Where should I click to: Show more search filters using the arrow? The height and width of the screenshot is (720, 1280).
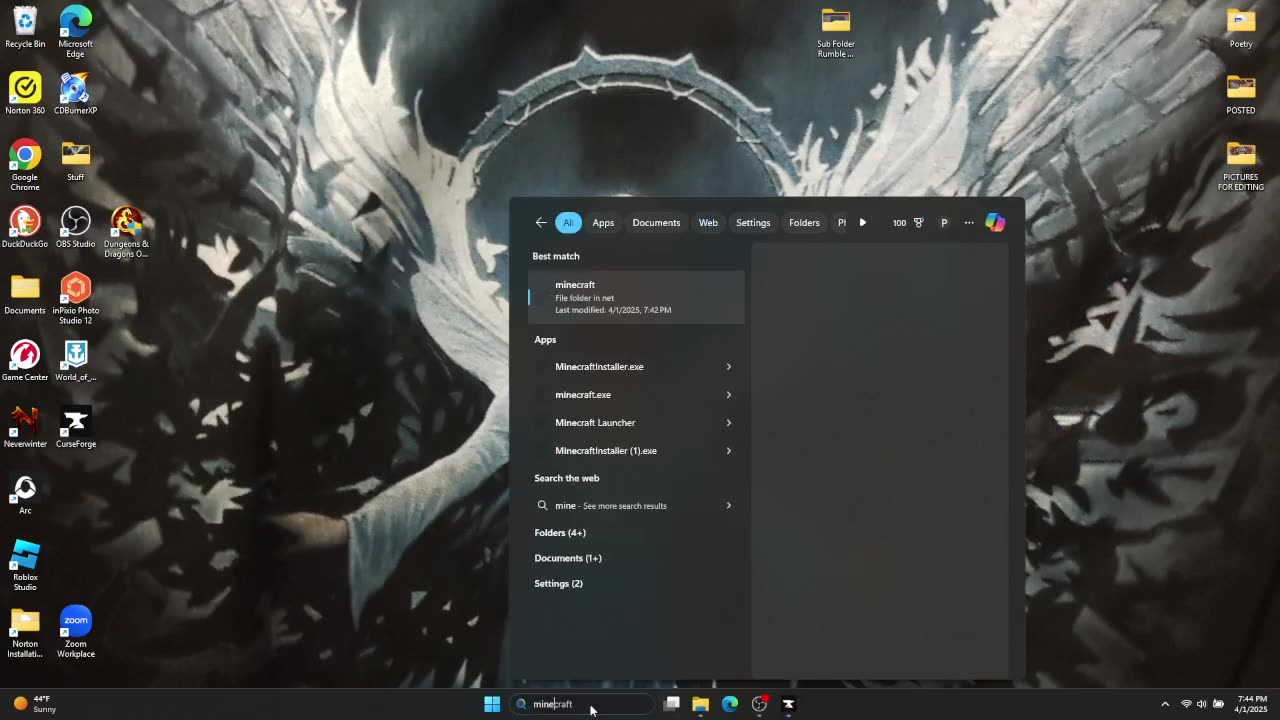pyautogui.click(x=863, y=223)
